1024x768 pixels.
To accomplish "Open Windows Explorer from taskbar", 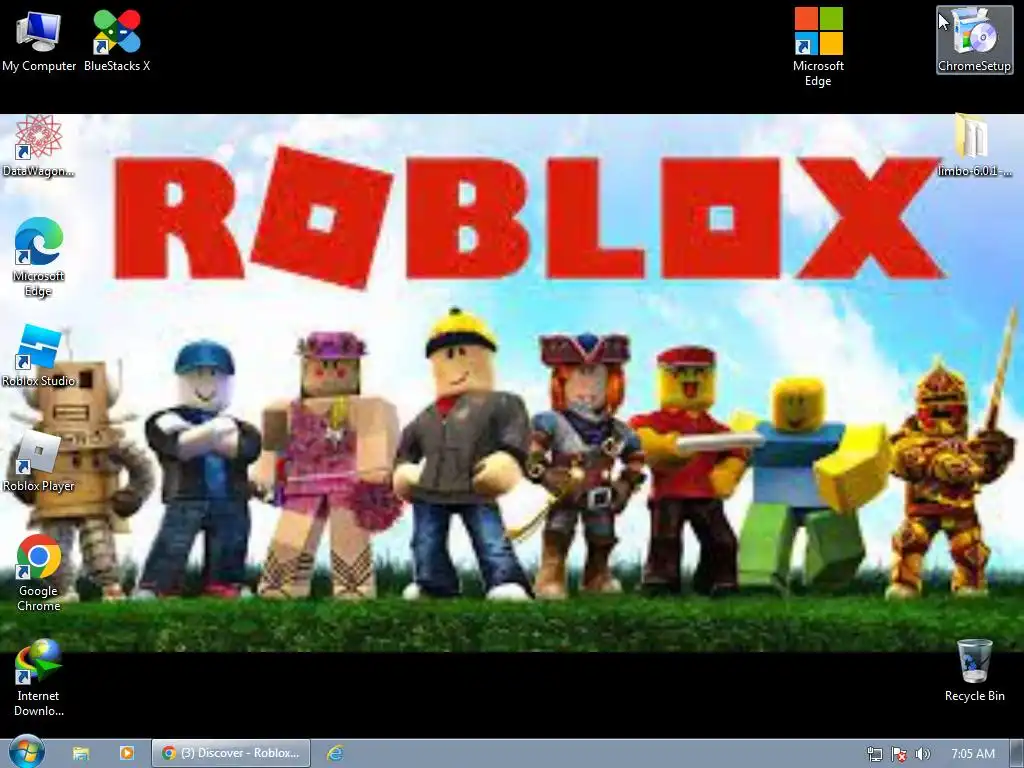I will (x=81, y=753).
